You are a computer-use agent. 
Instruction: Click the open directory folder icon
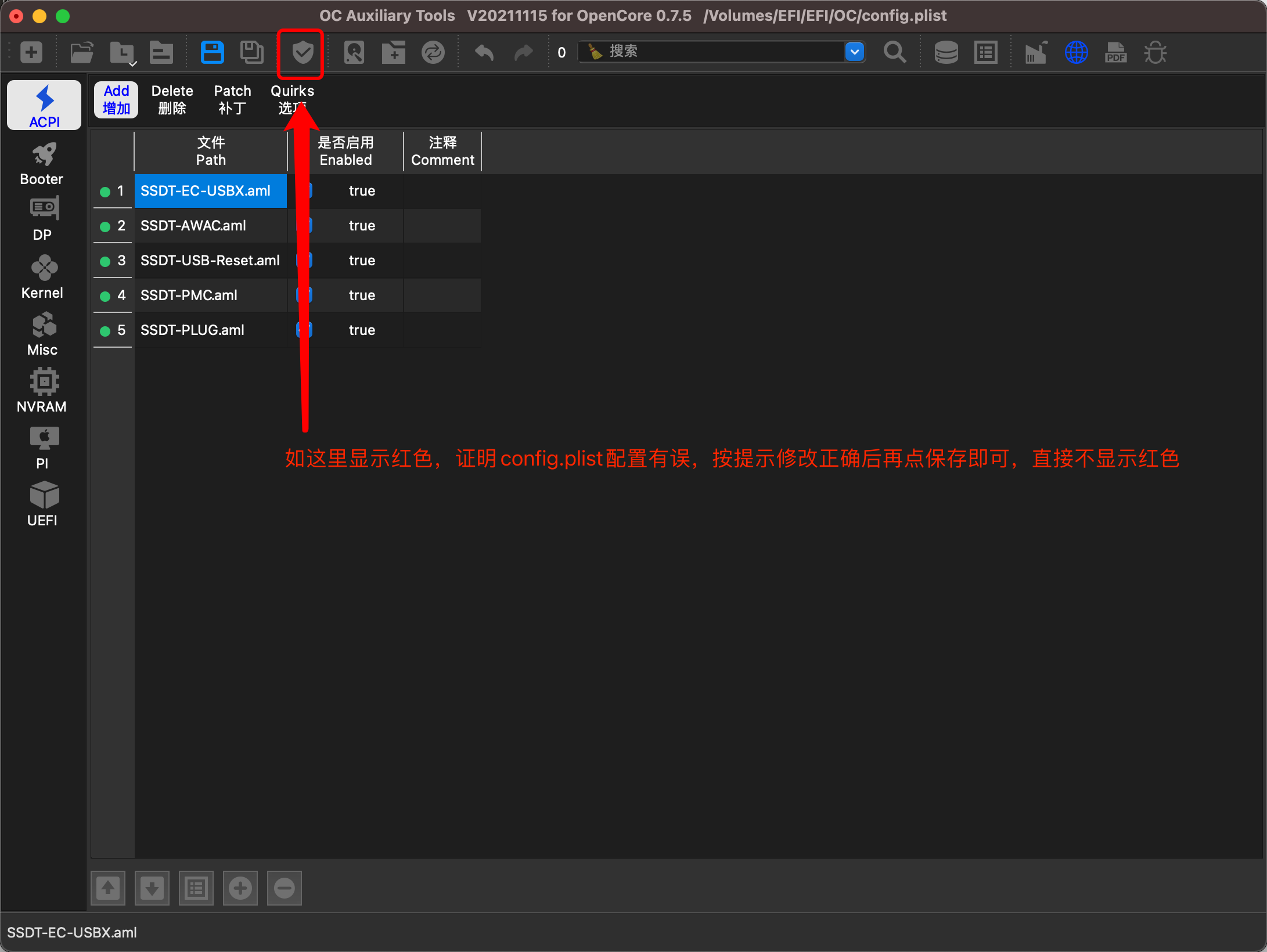(x=161, y=52)
